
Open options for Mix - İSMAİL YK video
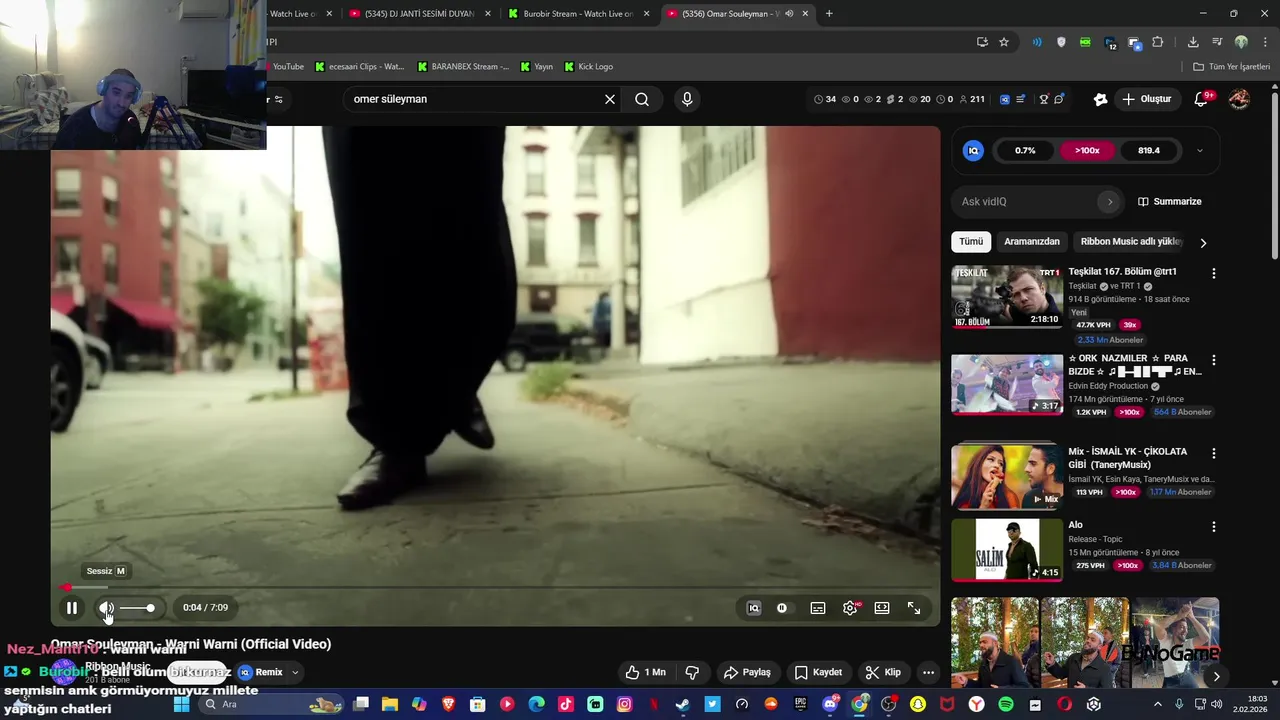[1214, 453]
